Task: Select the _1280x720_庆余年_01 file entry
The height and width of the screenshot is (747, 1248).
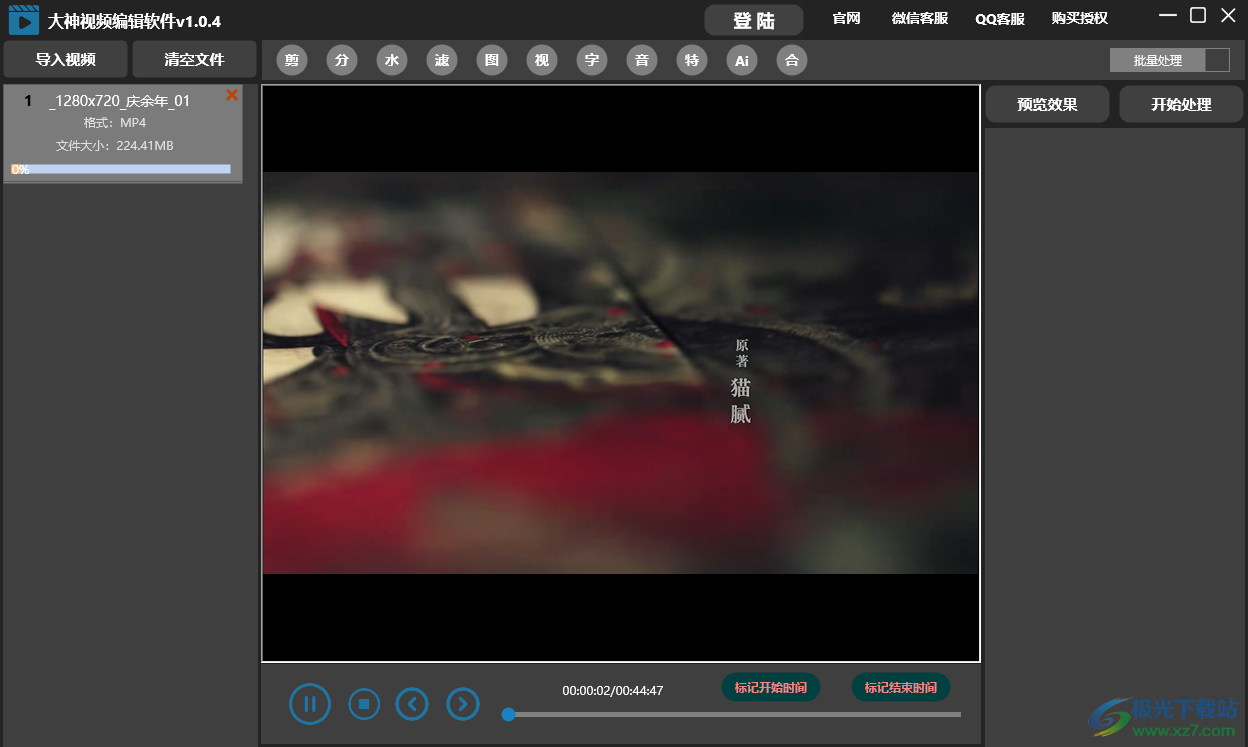Action: click(x=122, y=134)
